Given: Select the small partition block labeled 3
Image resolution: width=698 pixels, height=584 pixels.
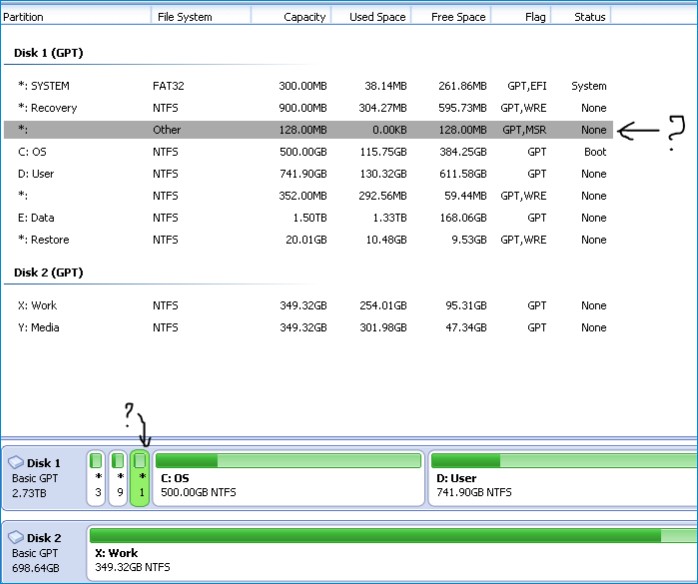Looking at the screenshot, I should (x=97, y=478).
